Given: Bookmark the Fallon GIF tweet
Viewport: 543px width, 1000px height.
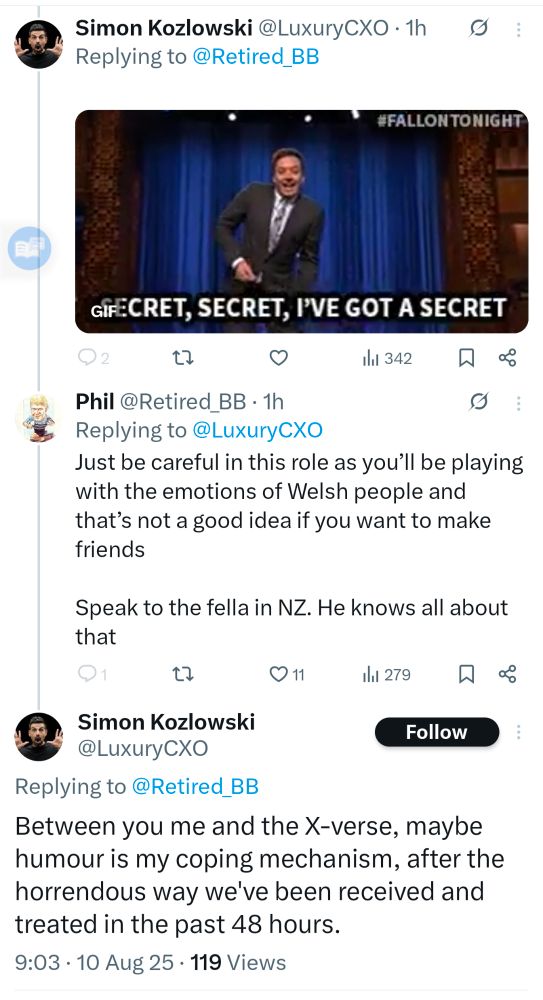Looking at the screenshot, I should (x=466, y=358).
